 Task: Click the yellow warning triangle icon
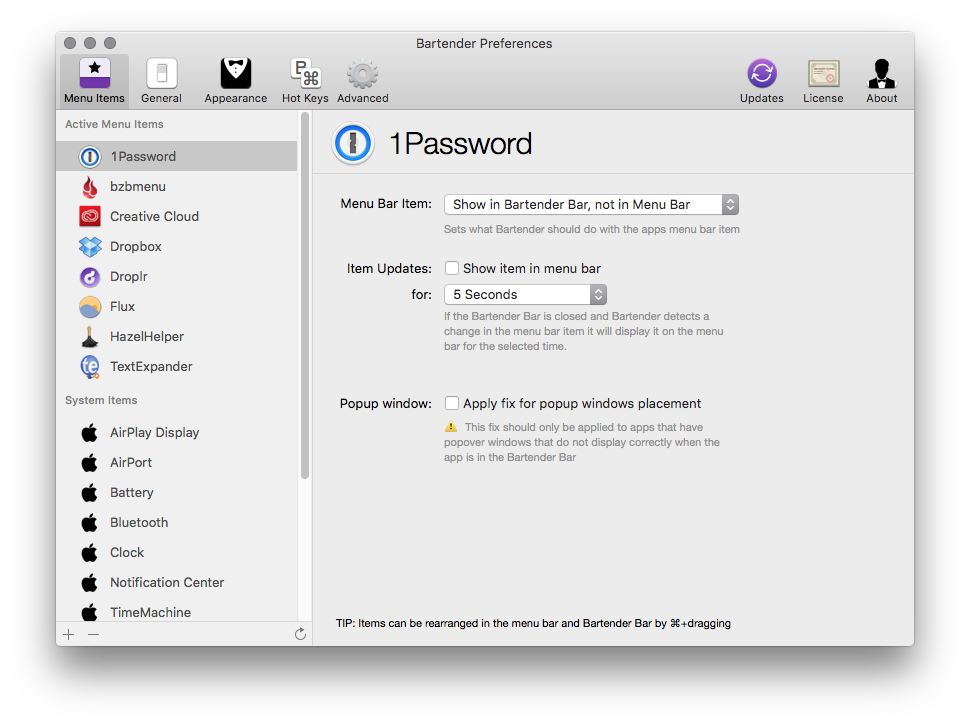coord(451,427)
